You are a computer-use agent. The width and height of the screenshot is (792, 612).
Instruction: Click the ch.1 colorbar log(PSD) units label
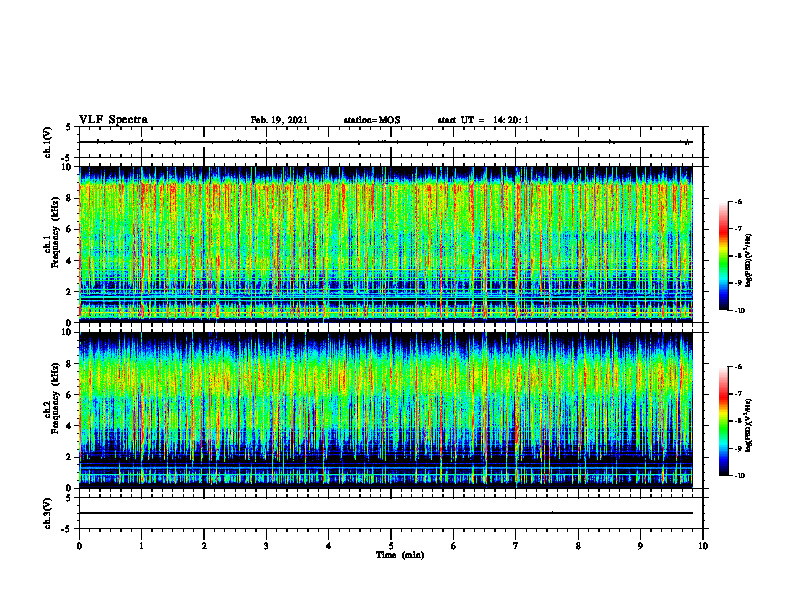[x=749, y=260]
